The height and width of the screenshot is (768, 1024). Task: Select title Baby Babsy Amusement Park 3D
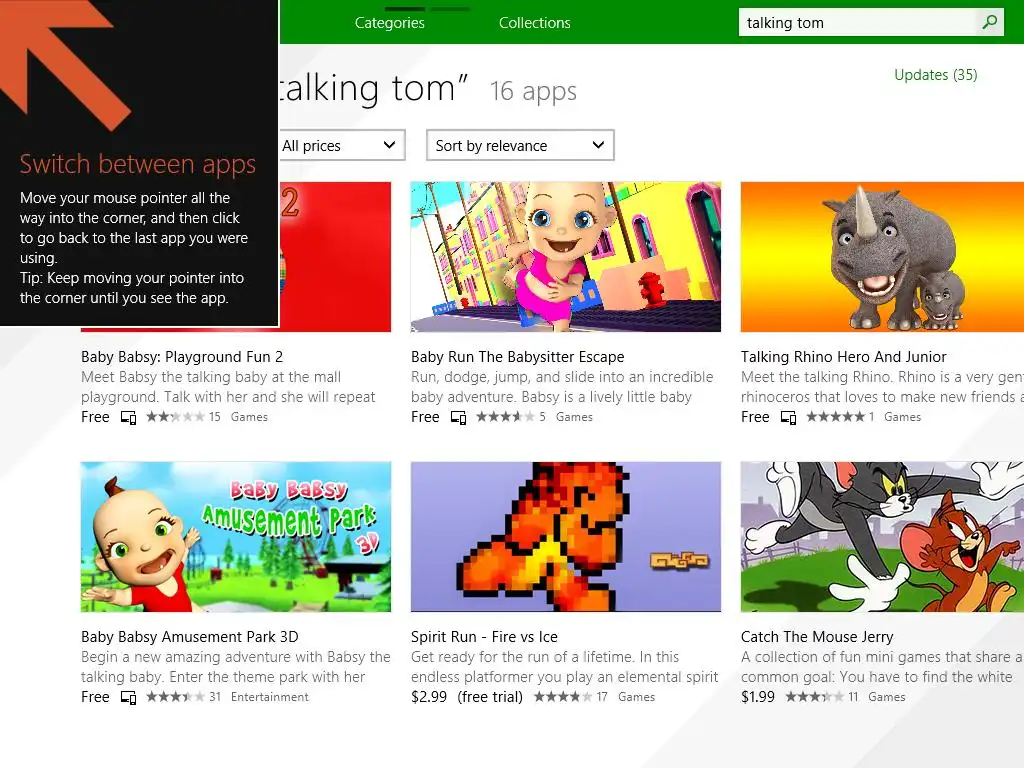tap(189, 637)
